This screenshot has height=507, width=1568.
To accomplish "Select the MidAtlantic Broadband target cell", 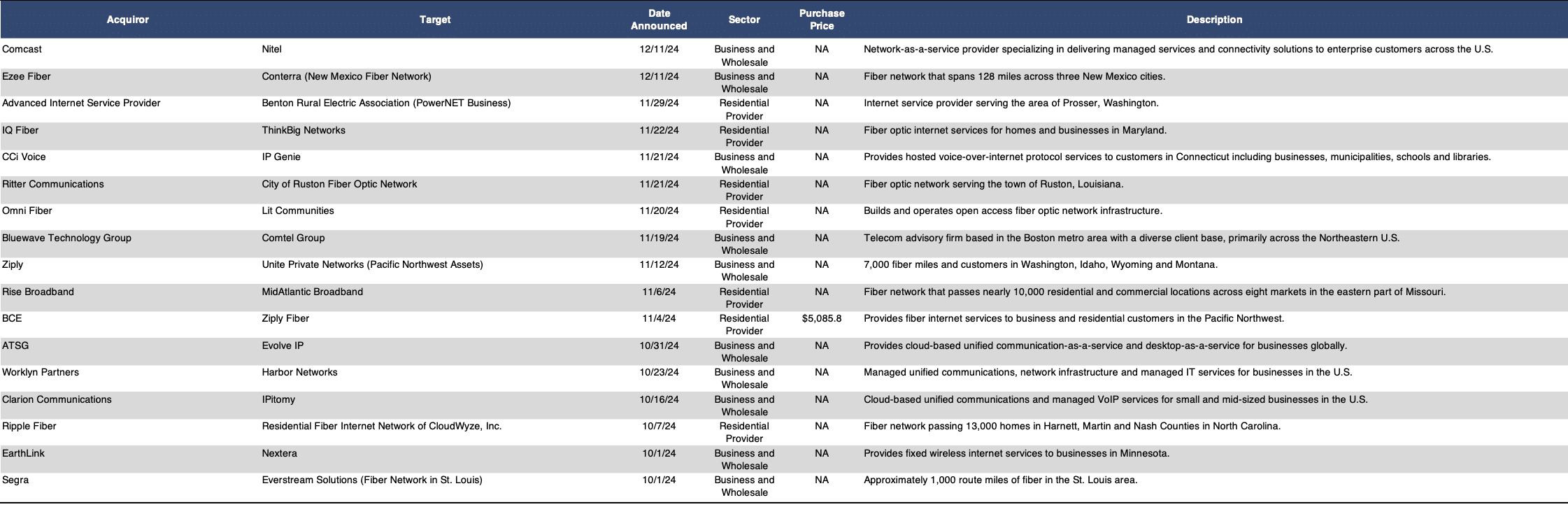I will click(313, 292).
